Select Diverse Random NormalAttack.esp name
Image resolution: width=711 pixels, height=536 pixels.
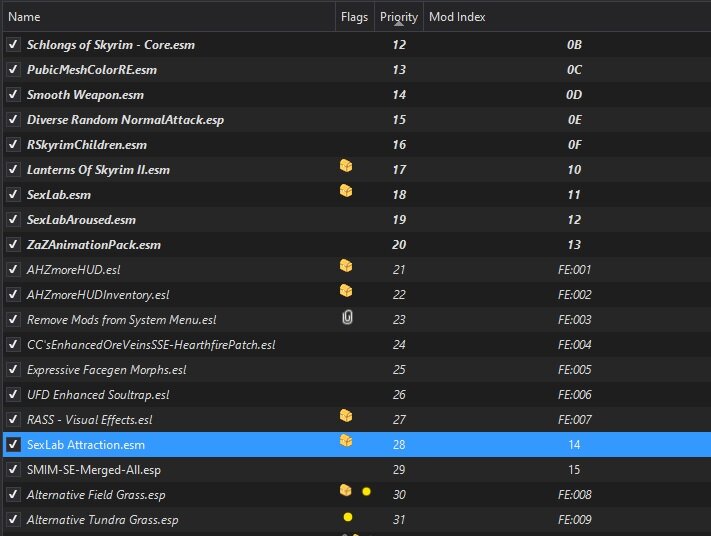point(125,120)
